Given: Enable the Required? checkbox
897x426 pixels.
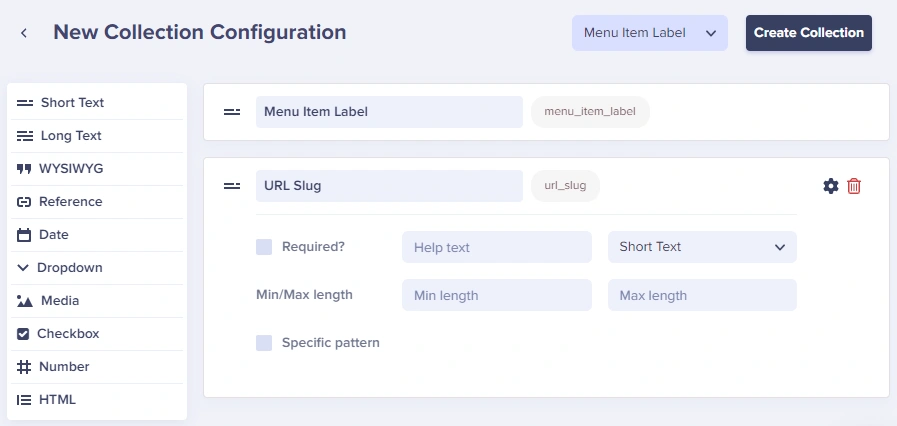Looking at the screenshot, I should click(264, 247).
